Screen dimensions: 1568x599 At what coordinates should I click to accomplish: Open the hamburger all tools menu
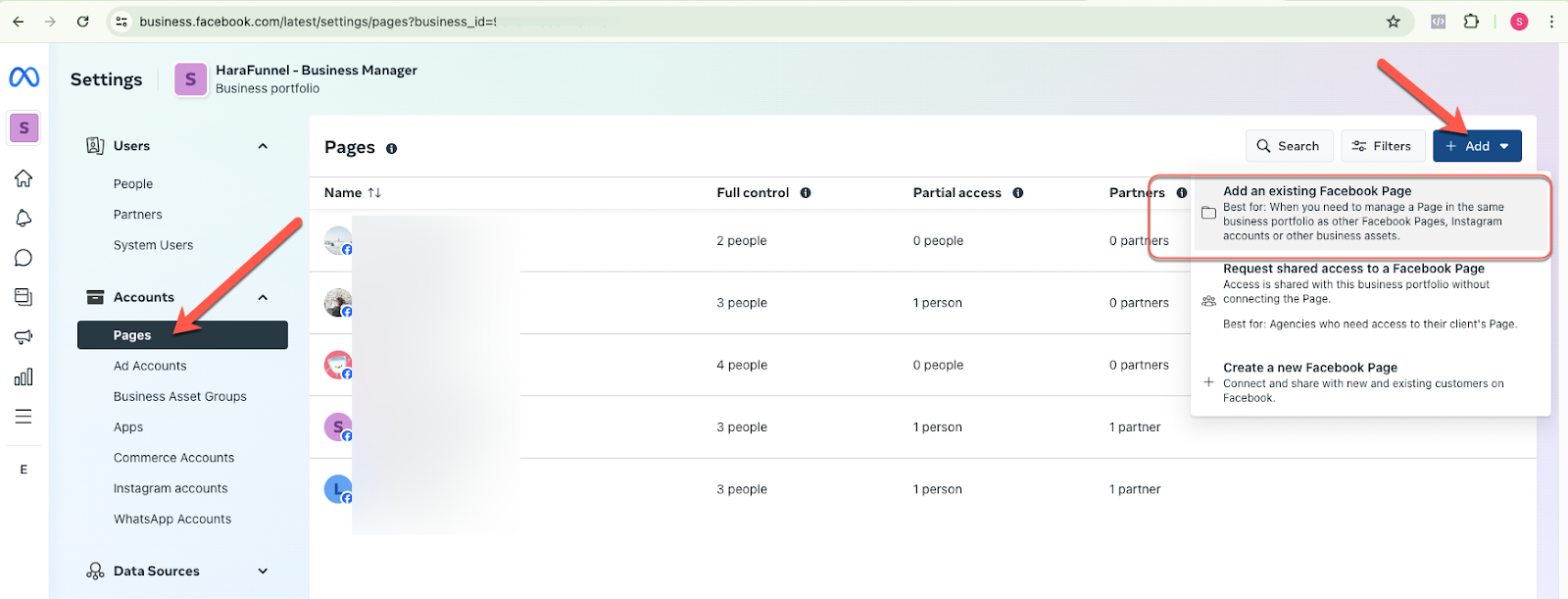24,417
